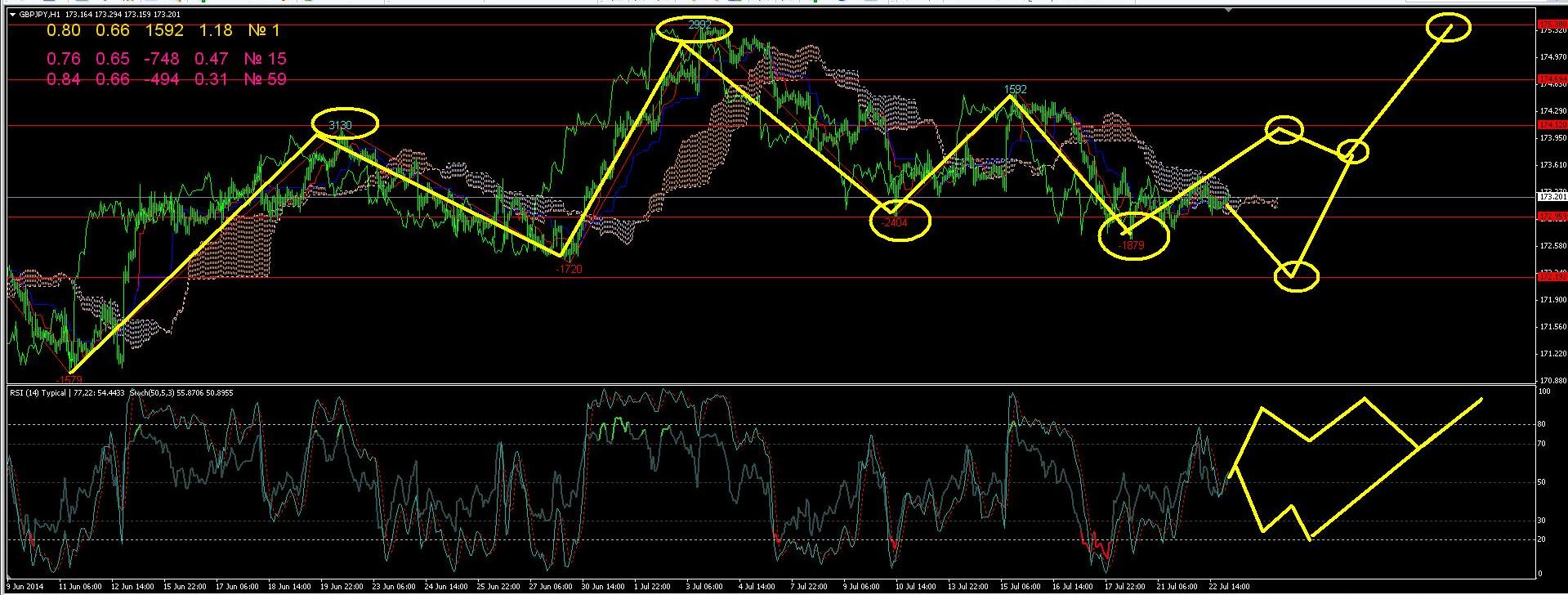Viewport: 1568px width, 595px height.
Task: Select the red 174.694 price level tag
Action: [x=1552, y=79]
